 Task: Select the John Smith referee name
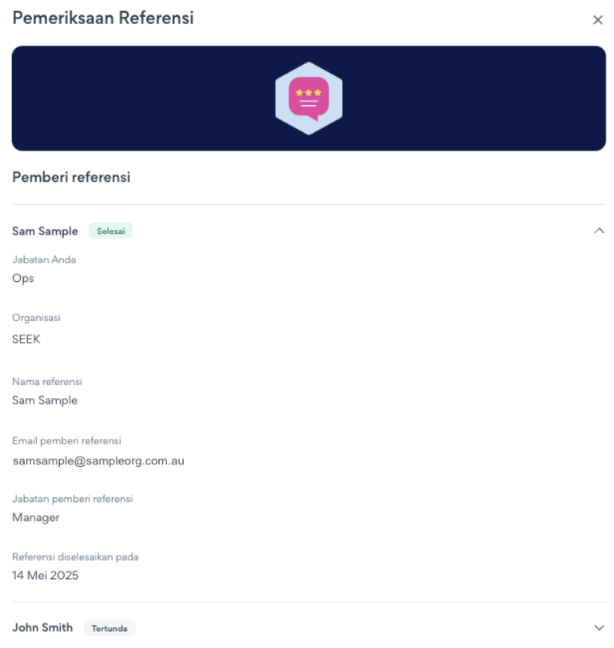[x=42, y=628]
